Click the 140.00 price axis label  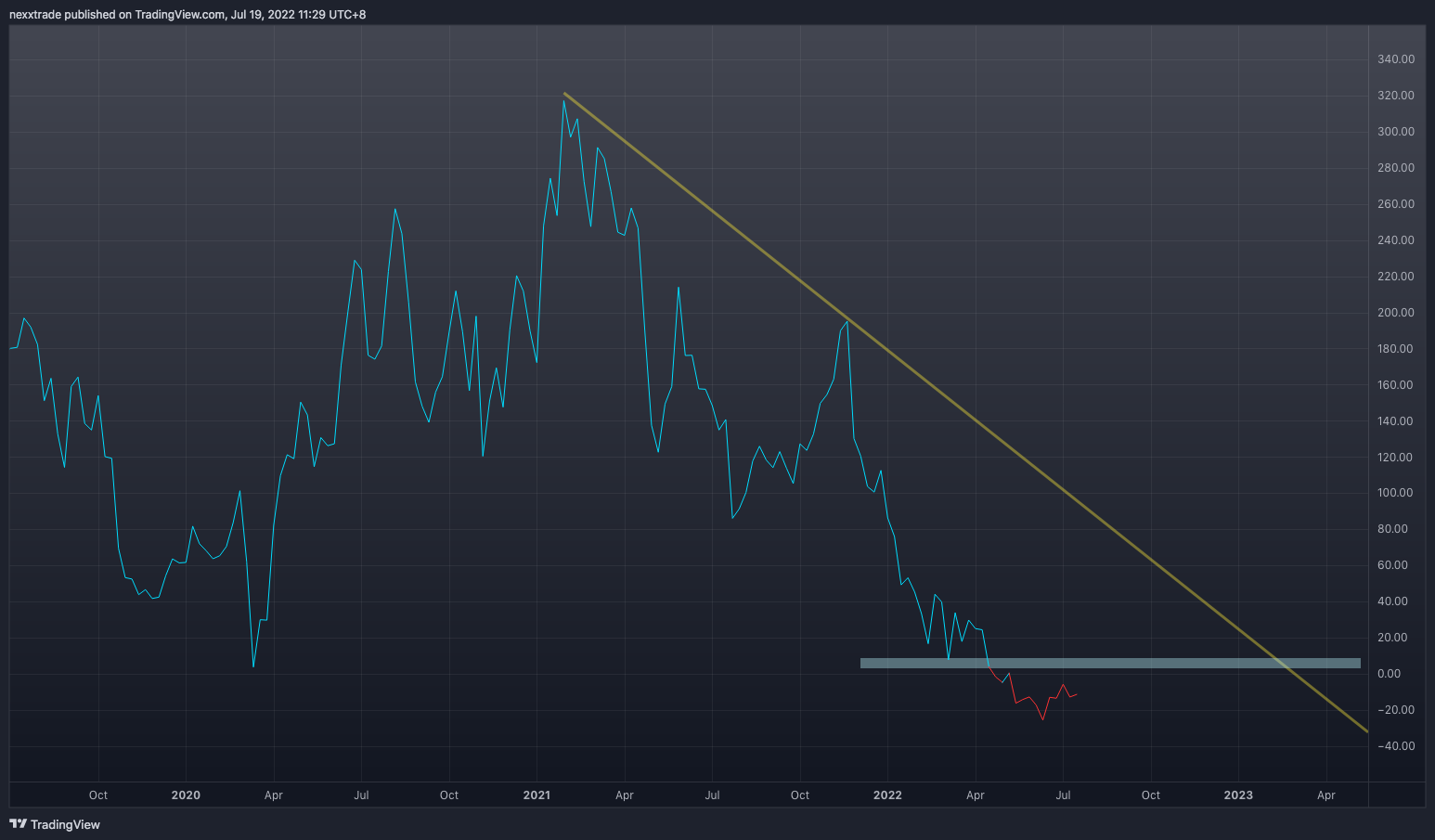(1396, 421)
